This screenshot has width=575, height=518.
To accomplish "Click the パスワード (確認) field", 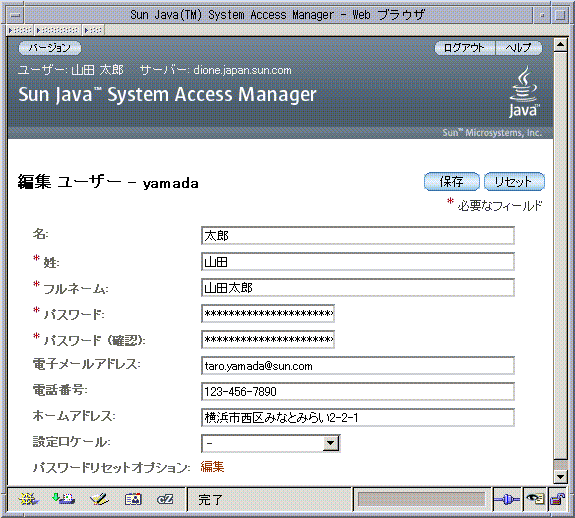I will pyautogui.click(x=268, y=339).
